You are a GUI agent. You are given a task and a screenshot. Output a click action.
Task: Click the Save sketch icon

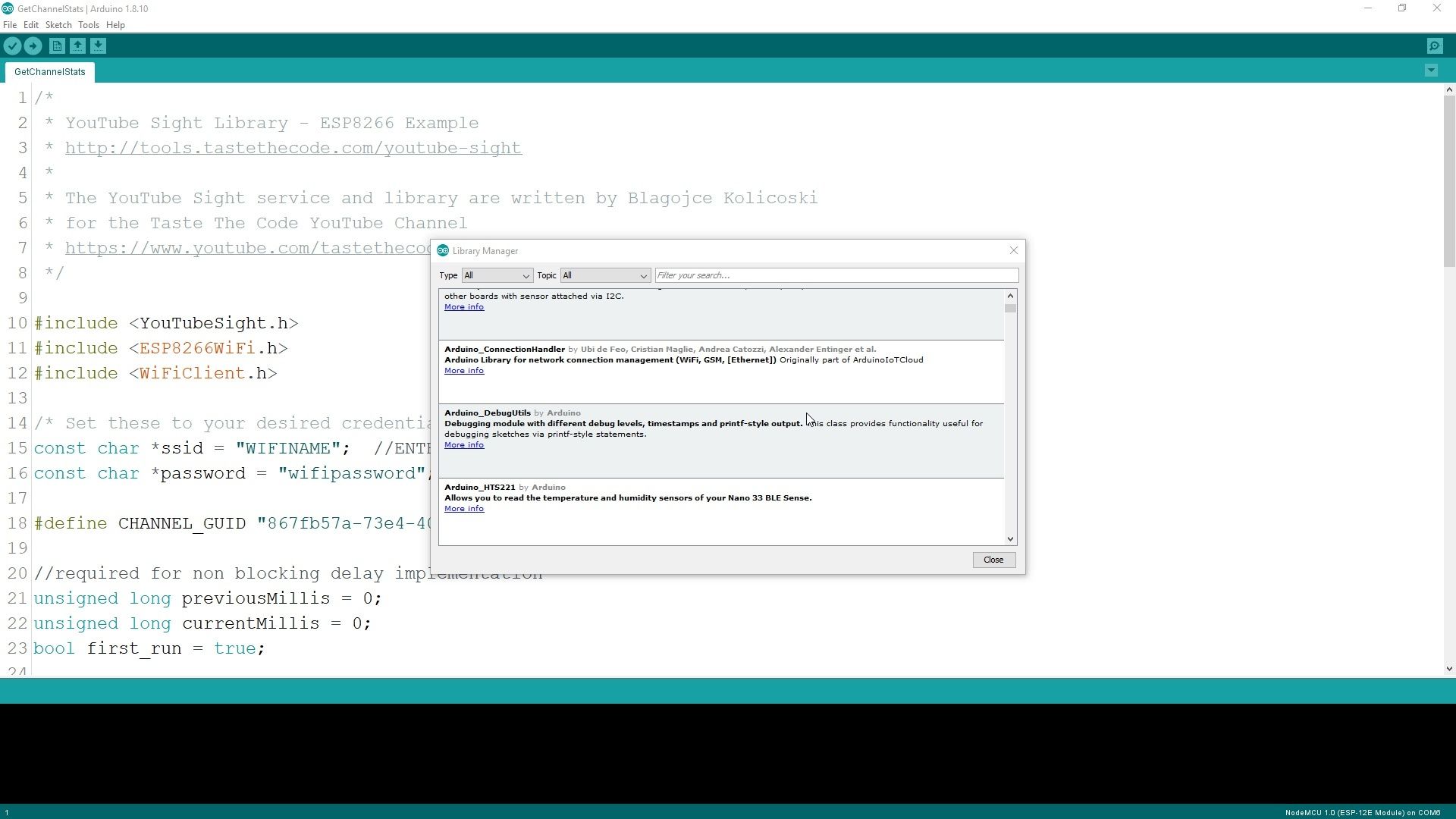98,46
